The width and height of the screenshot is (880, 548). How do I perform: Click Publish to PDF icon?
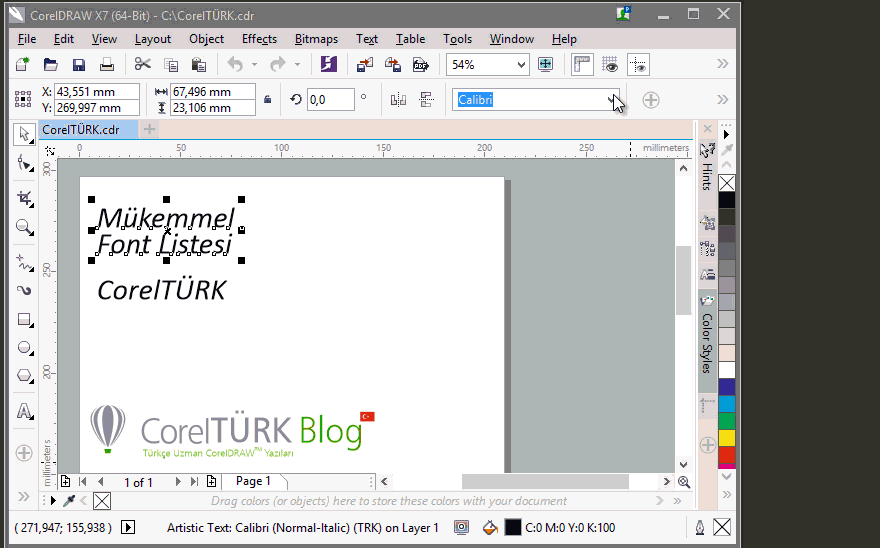pos(421,65)
